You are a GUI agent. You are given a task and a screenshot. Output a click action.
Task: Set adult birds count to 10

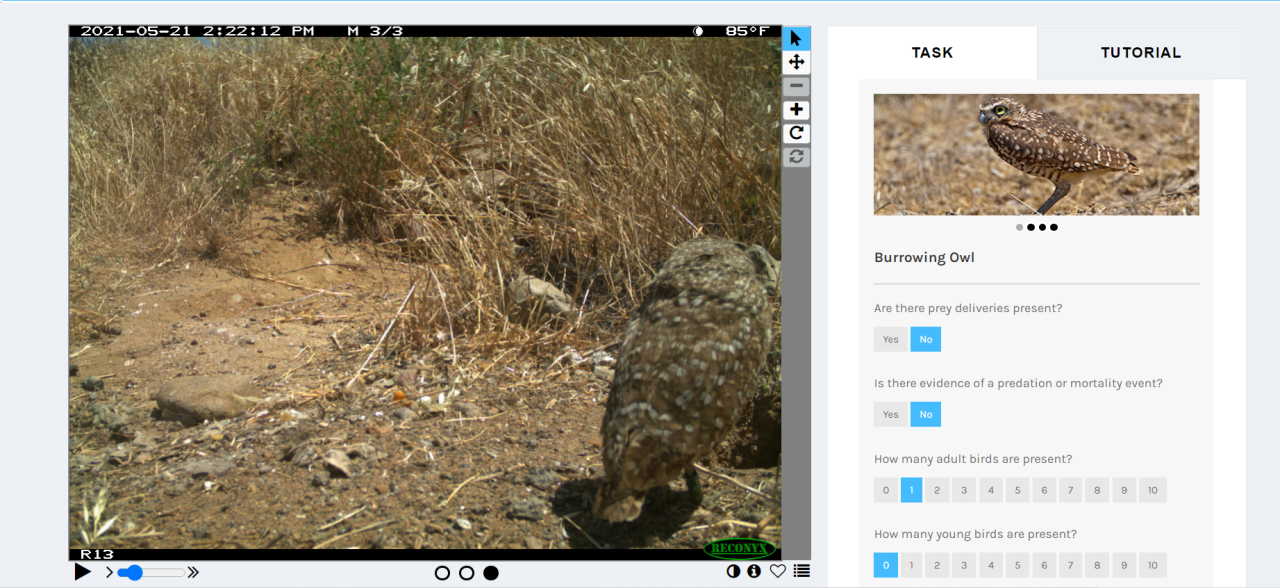1152,490
